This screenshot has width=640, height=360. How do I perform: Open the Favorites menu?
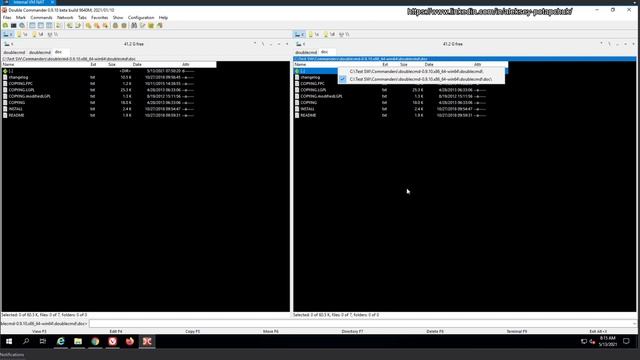[100, 18]
